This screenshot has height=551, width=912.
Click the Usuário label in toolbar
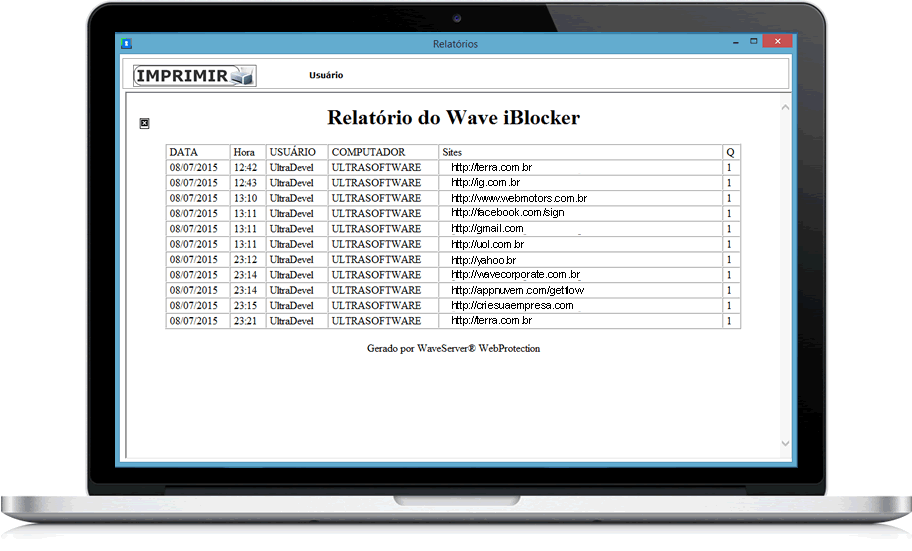(326, 75)
